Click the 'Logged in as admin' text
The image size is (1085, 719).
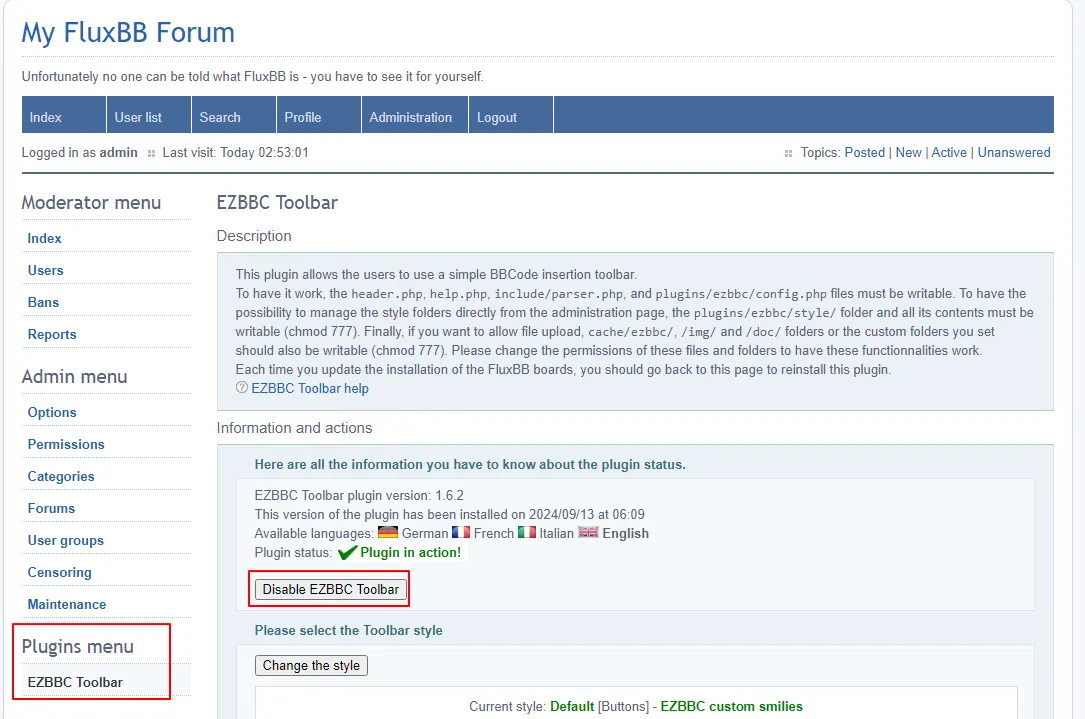[x=80, y=152]
